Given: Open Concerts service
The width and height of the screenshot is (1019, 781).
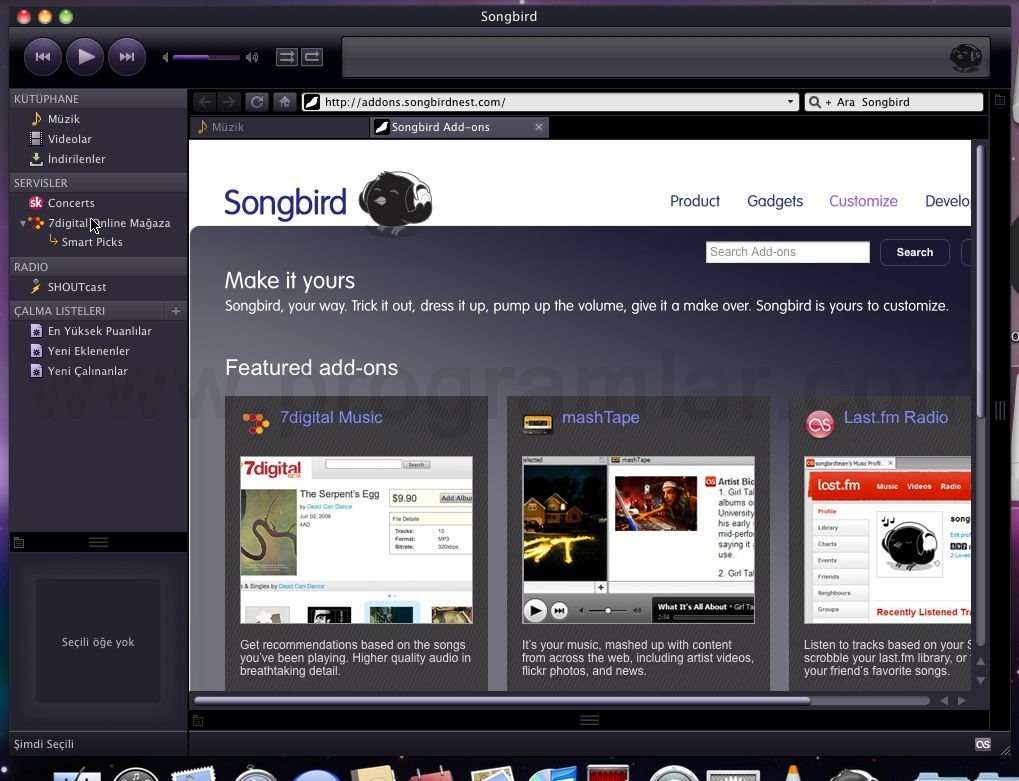Looking at the screenshot, I should 71,203.
